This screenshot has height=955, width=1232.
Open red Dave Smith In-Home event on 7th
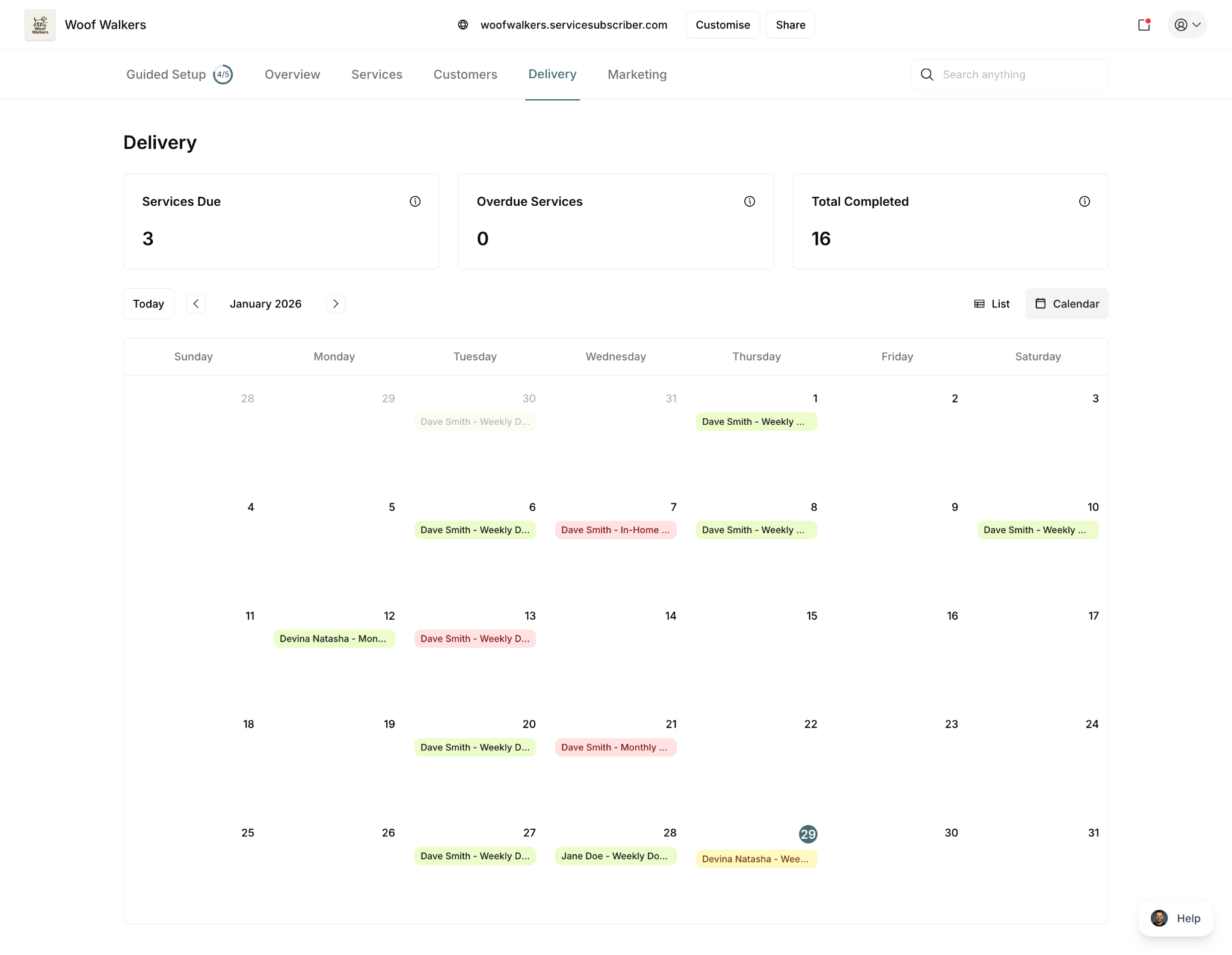point(615,530)
